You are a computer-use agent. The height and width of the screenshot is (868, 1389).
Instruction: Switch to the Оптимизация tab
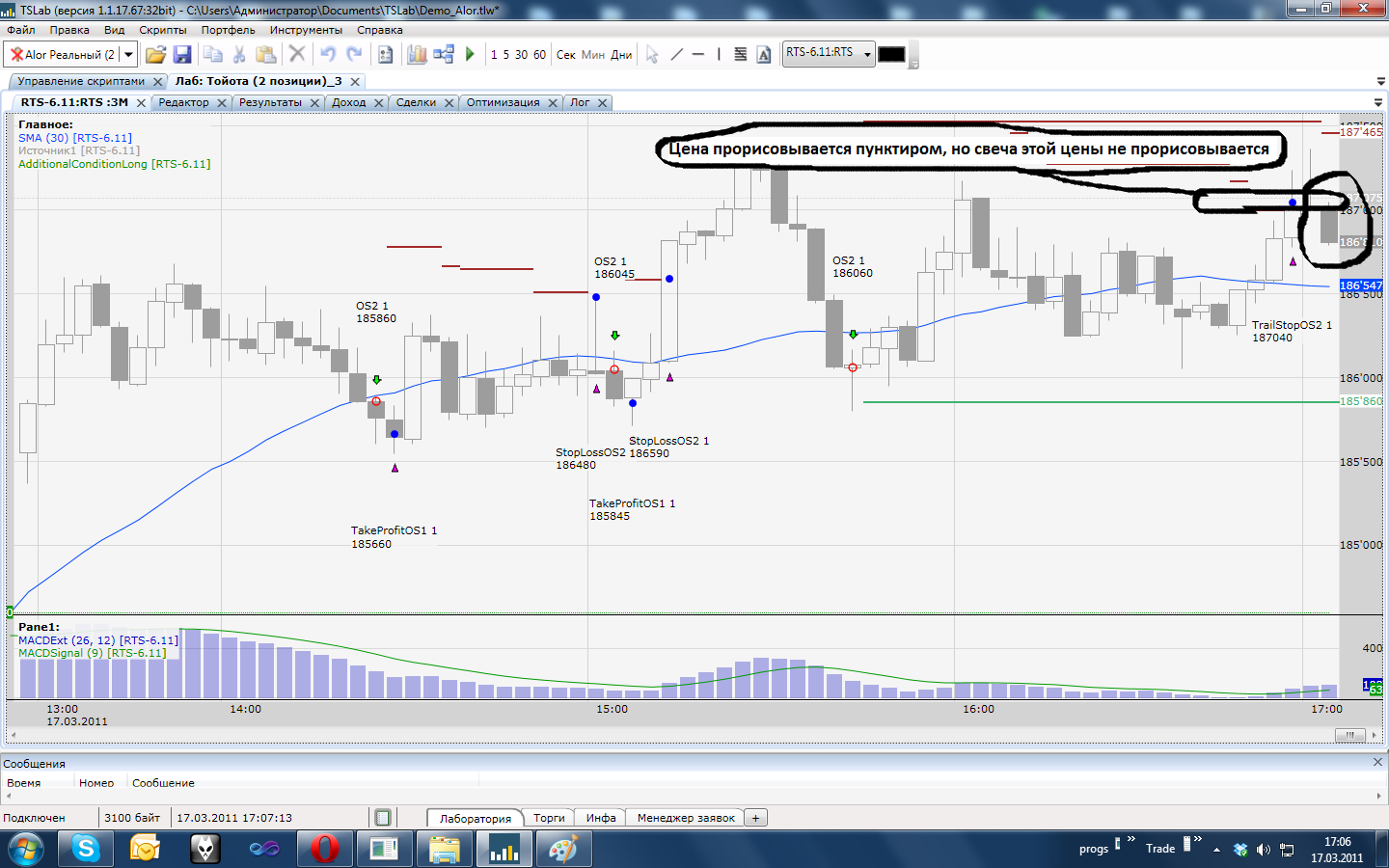(504, 102)
